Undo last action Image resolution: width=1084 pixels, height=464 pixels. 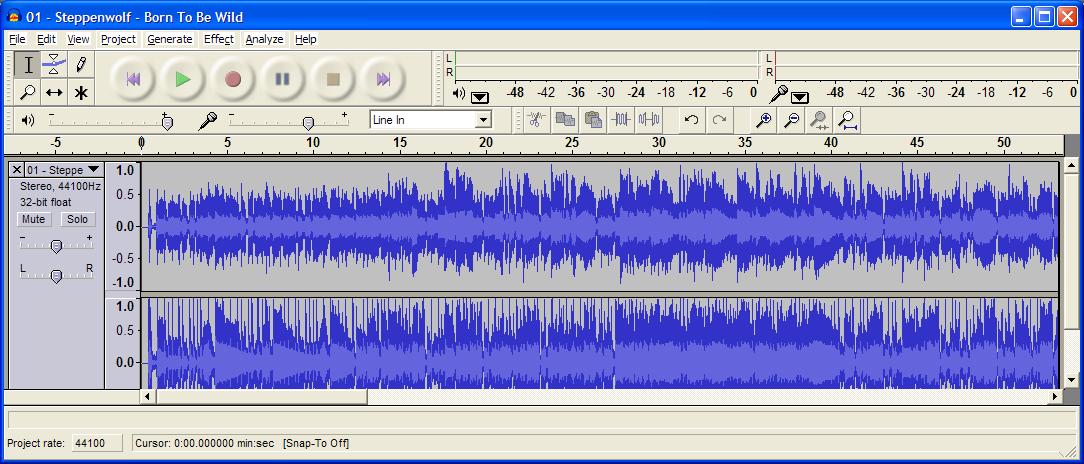click(691, 120)
